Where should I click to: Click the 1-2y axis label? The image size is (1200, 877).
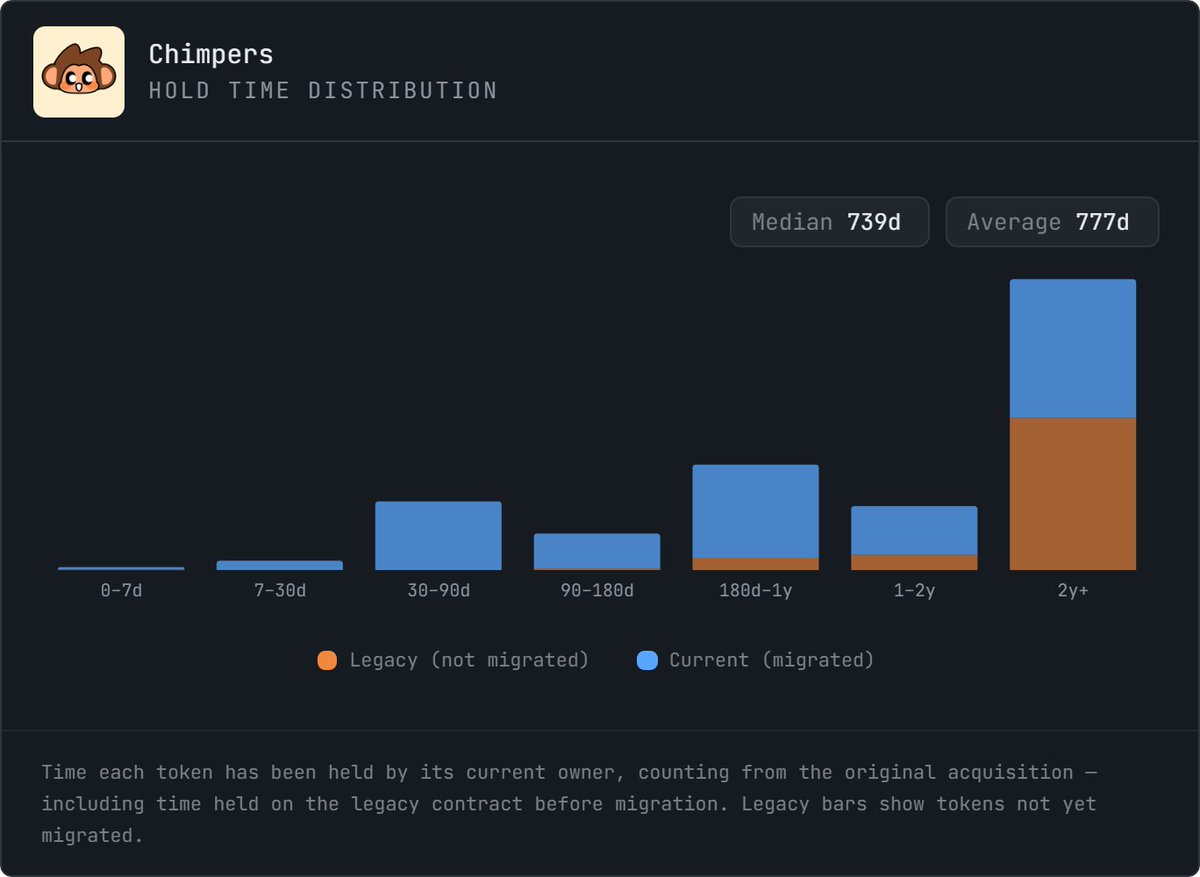coord(914,591)
